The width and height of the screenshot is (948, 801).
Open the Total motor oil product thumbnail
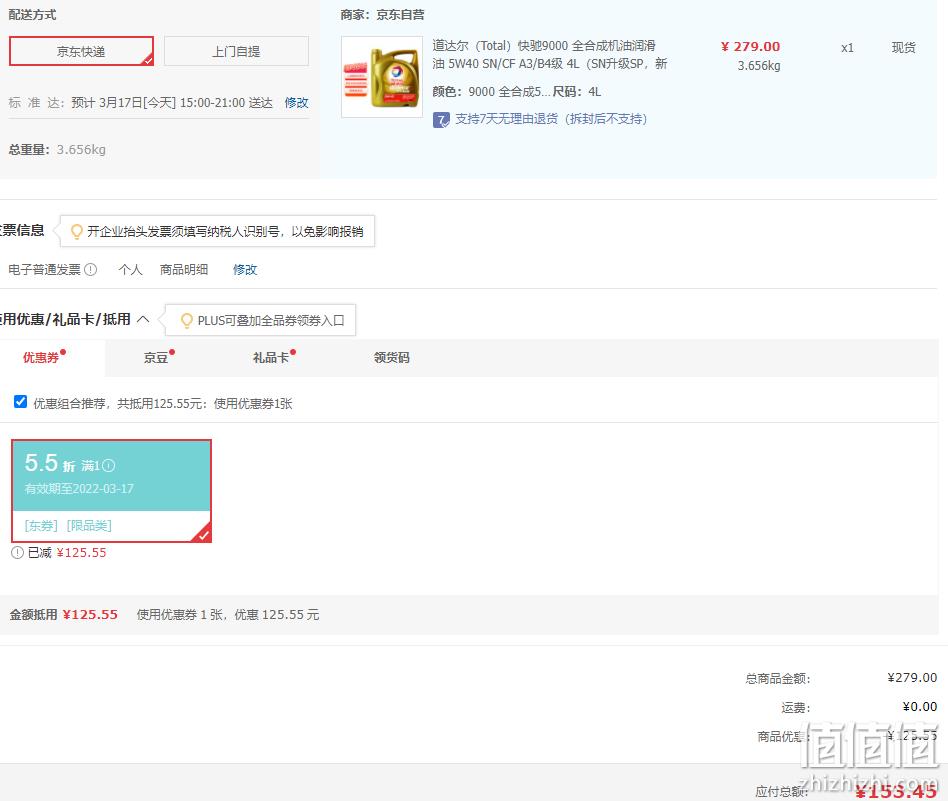click(382, 77)
